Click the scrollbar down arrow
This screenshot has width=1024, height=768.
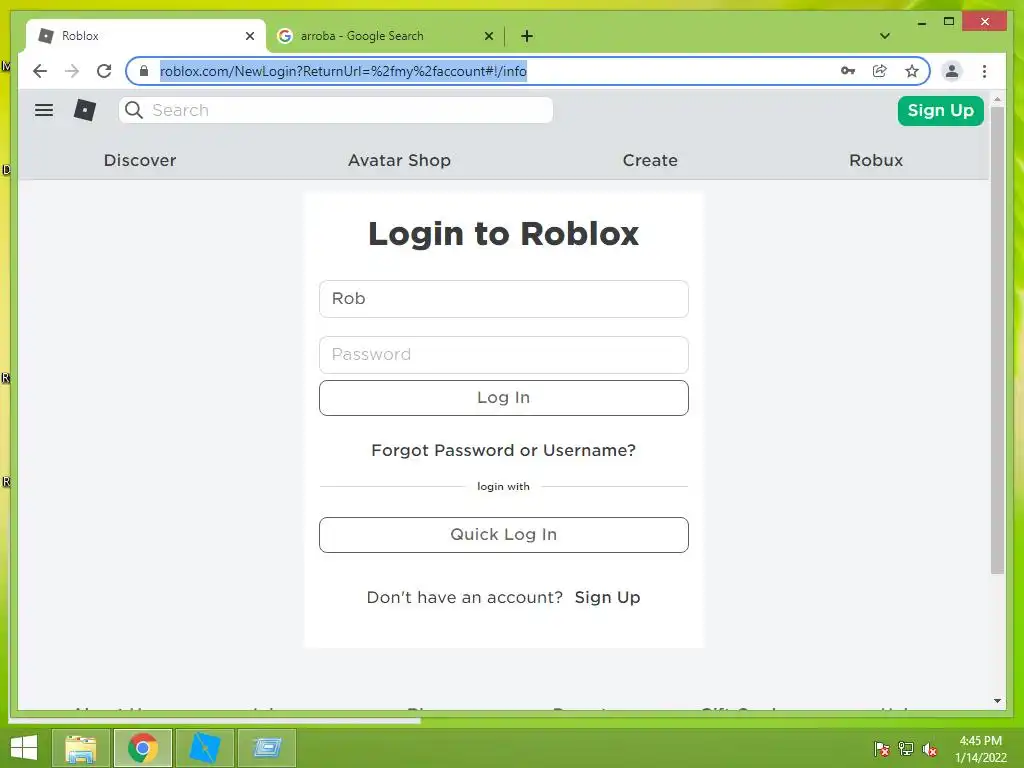(997, 701)
